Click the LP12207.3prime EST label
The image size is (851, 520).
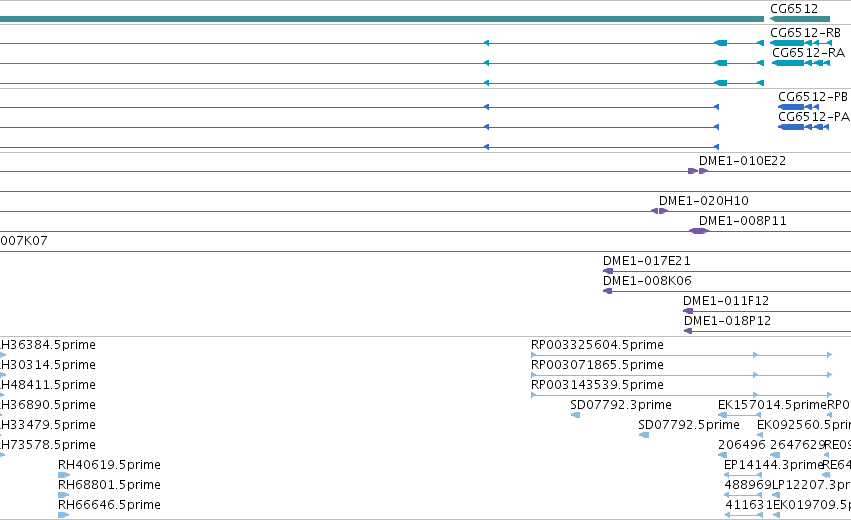[811, 485]
